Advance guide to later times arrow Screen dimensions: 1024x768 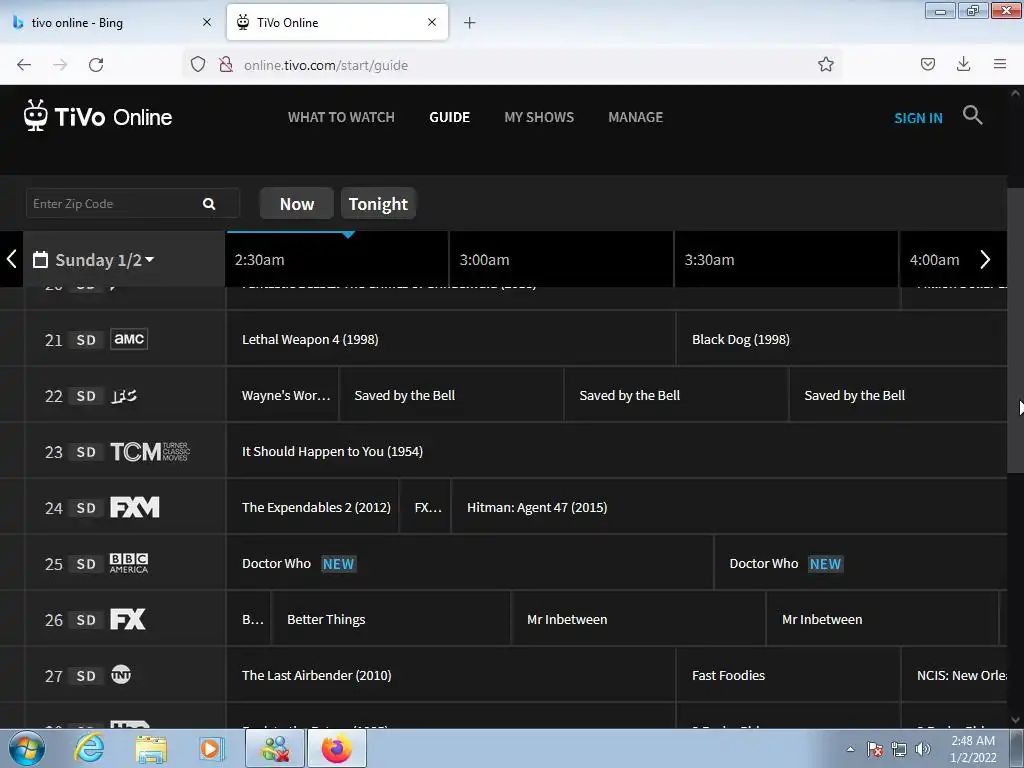click(985, 259)
